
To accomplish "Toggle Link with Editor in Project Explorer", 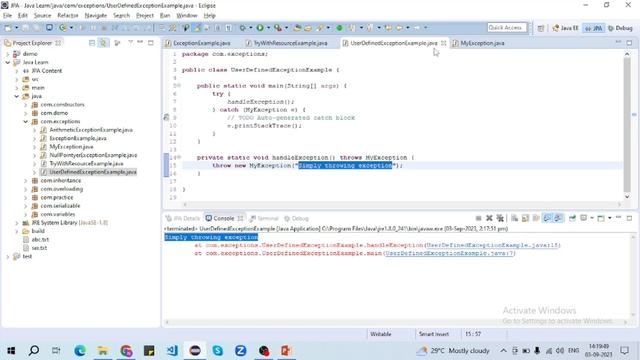I will pos(104,43).
